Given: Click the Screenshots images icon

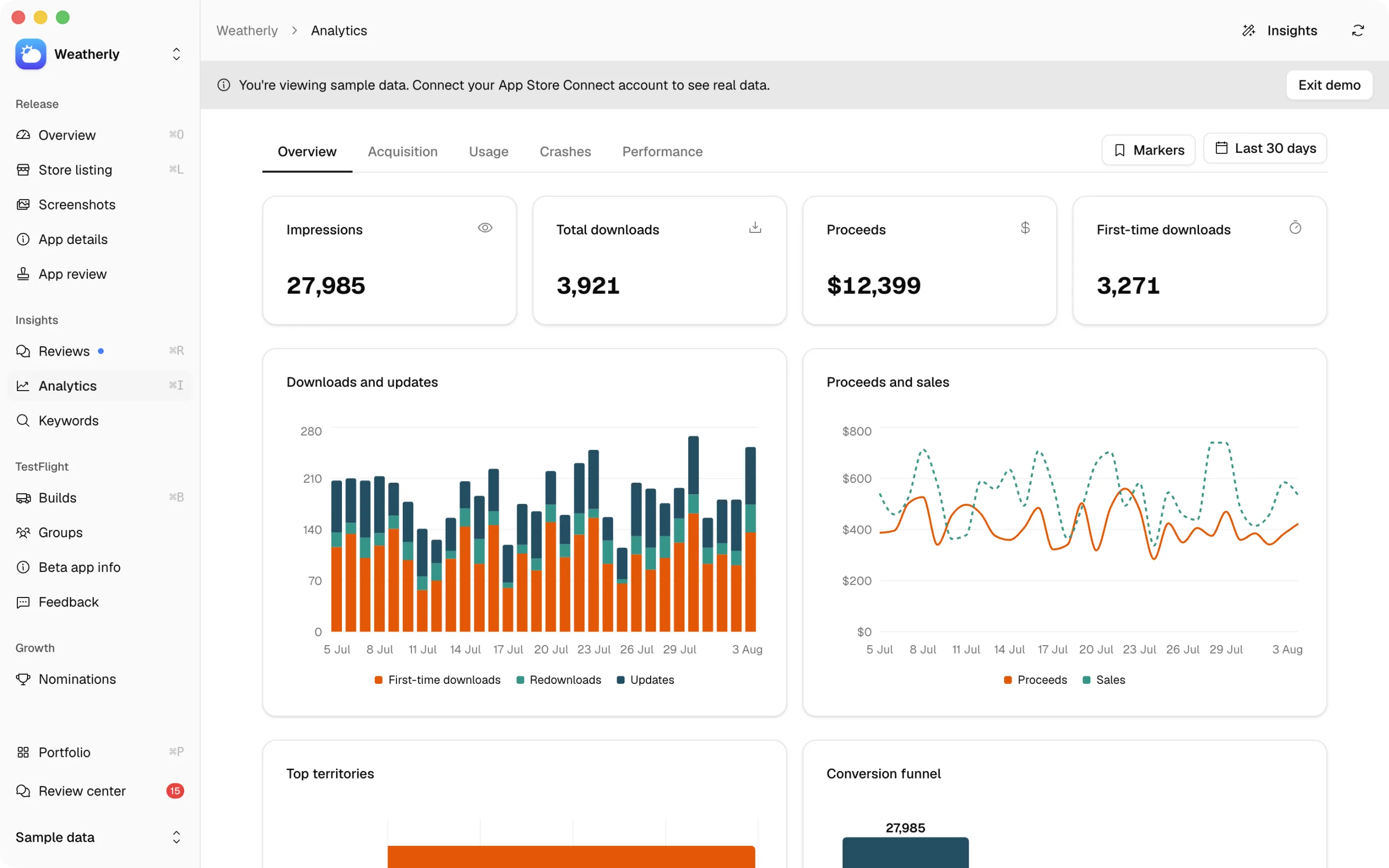Looking at the screenshot, I should coord(23,204).
